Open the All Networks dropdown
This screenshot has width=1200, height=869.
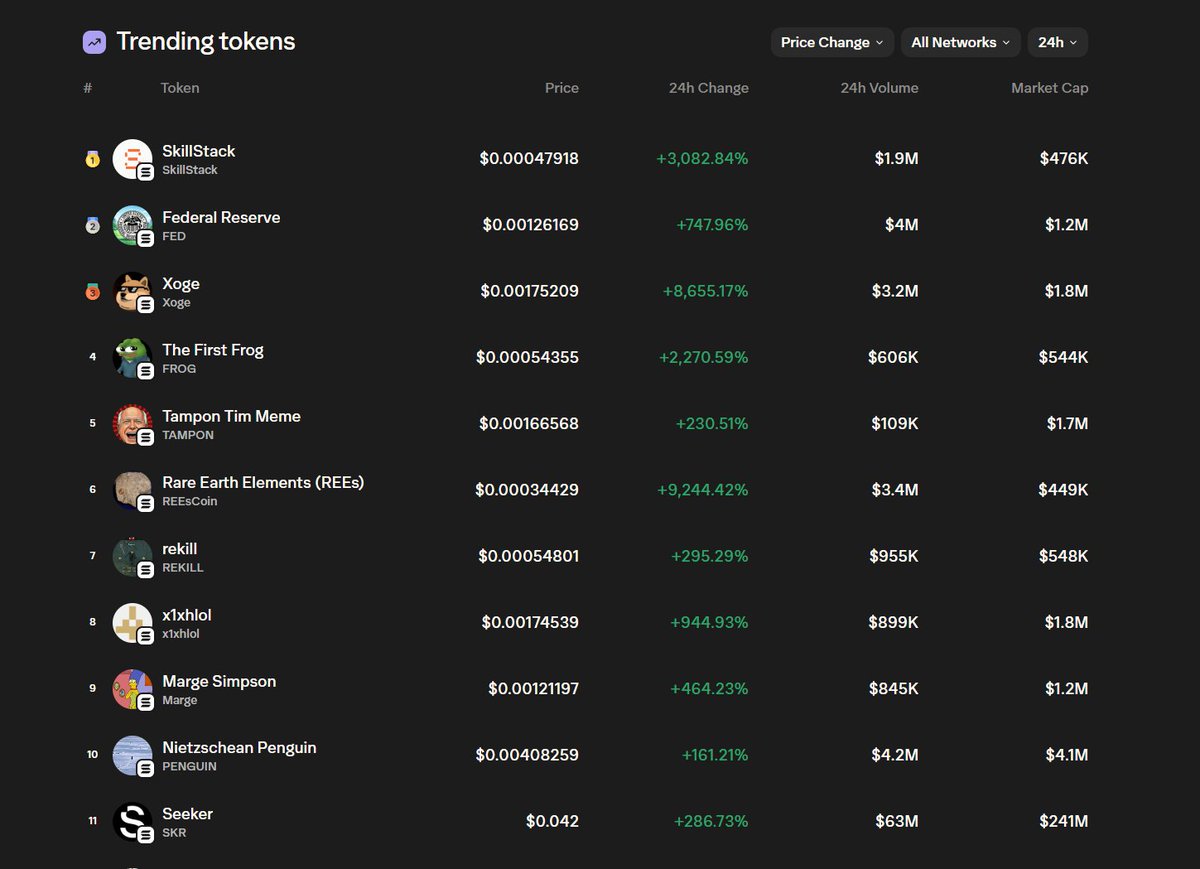(960, 42)
